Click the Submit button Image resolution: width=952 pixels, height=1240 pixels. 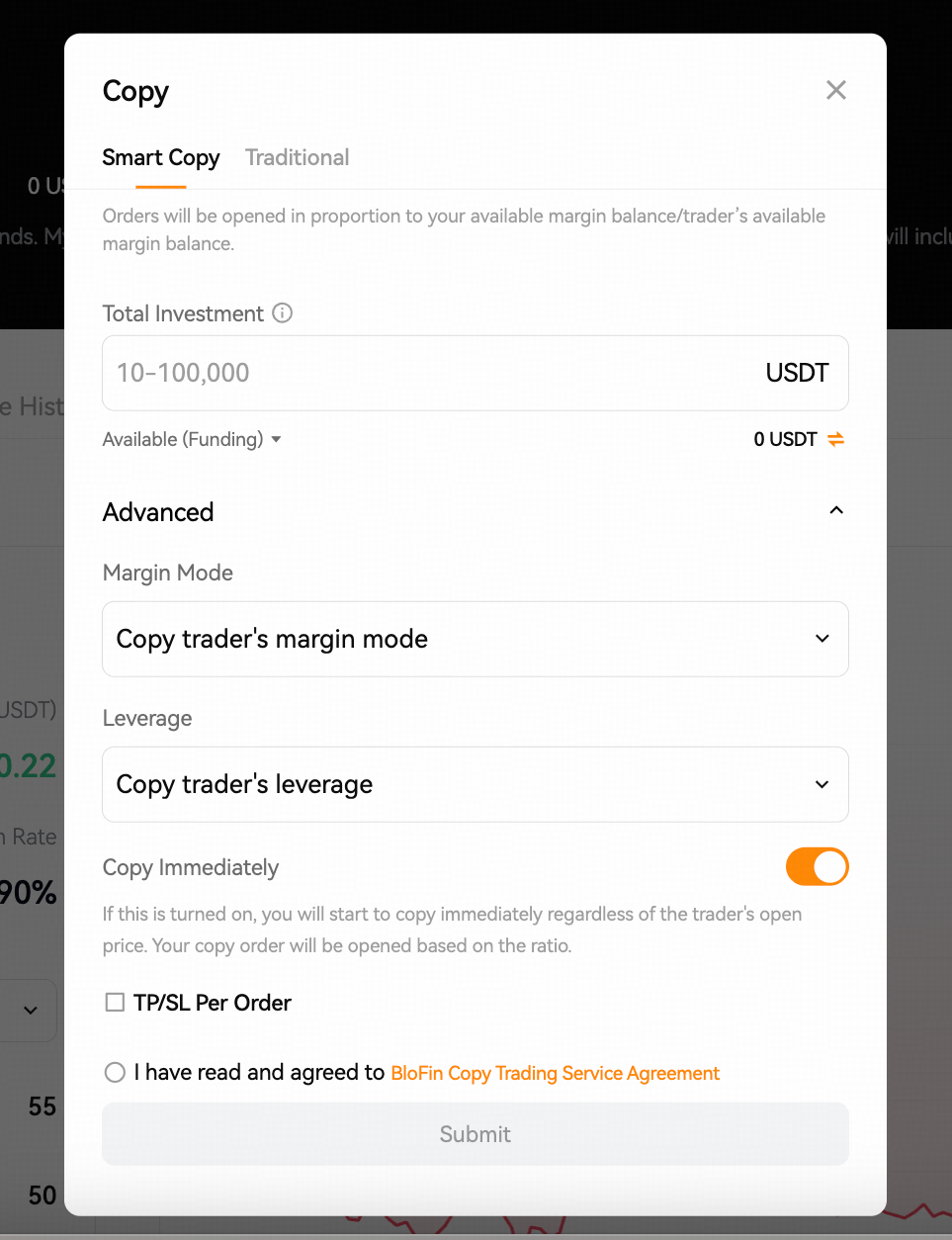coord(476,1134)
